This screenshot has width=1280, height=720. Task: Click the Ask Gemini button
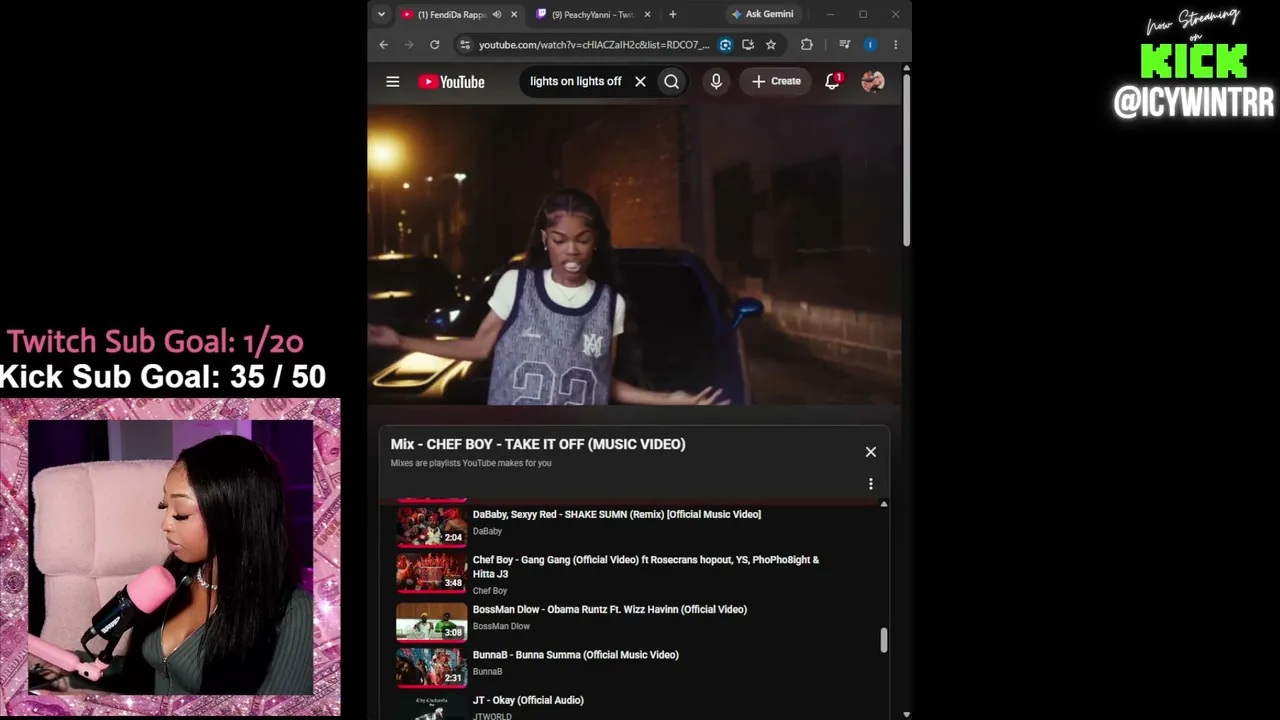coord(762,15)
